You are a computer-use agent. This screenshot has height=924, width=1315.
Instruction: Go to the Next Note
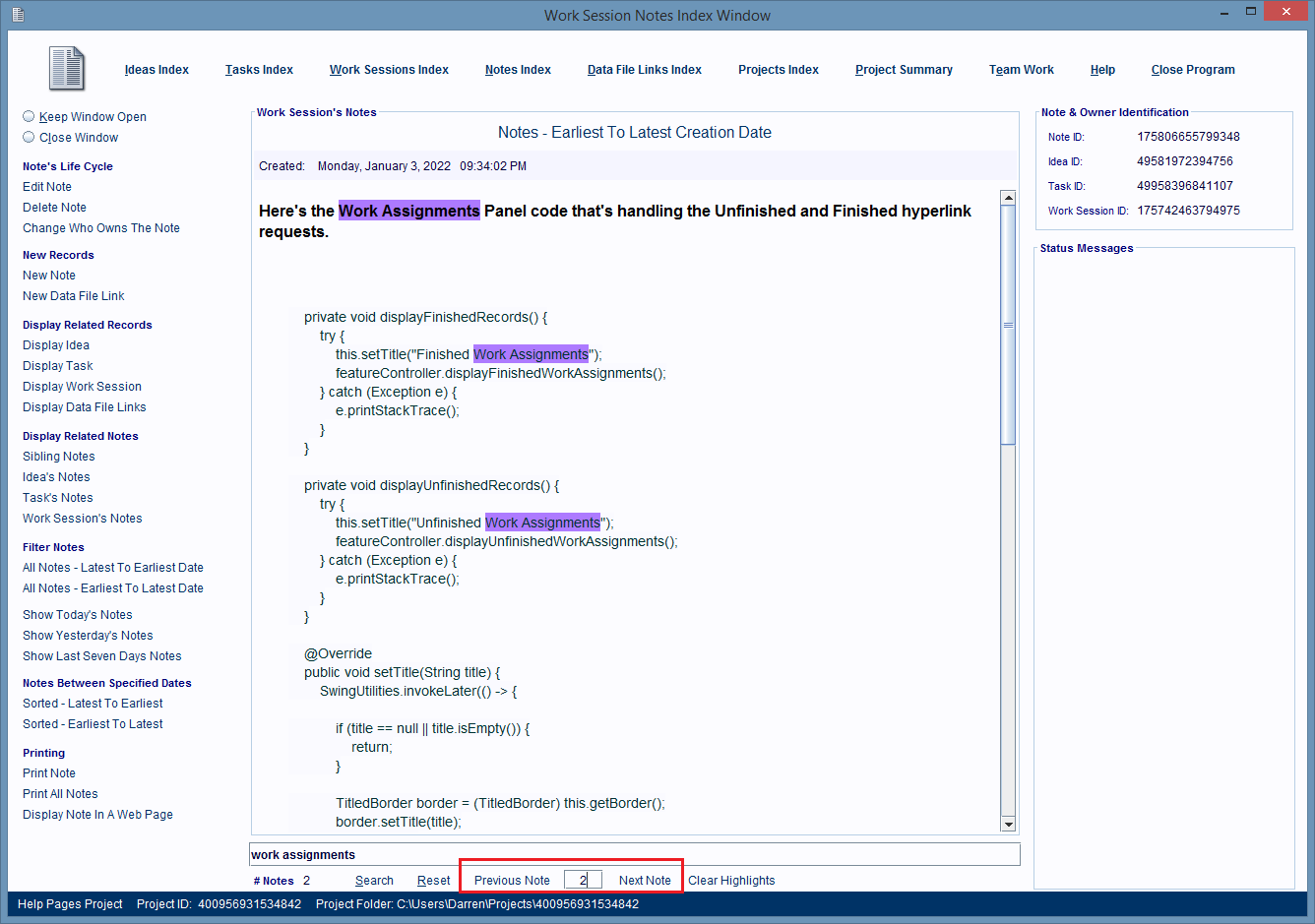645,881
